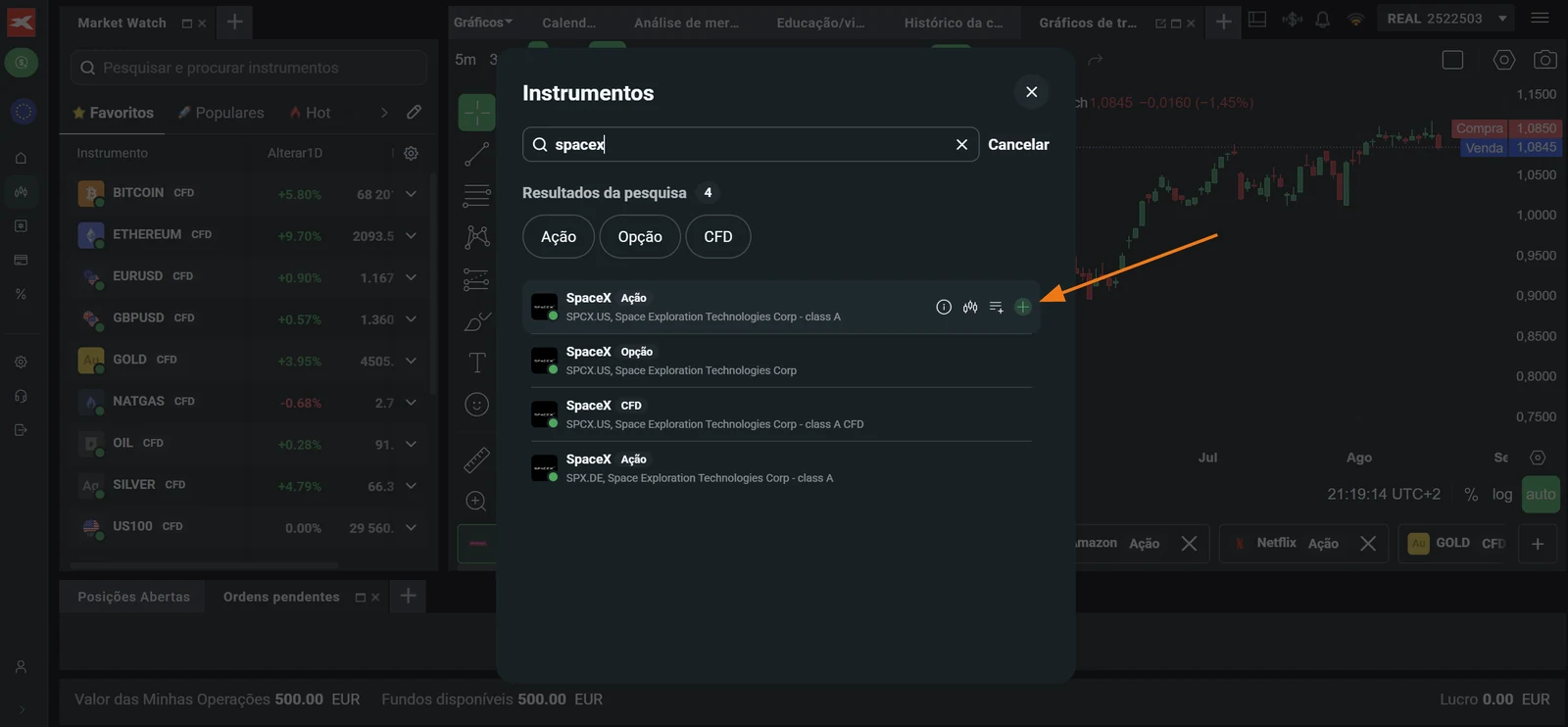Click Cancelar next to the search
Screen dimensions: 1568x727
coord(1018,144)
